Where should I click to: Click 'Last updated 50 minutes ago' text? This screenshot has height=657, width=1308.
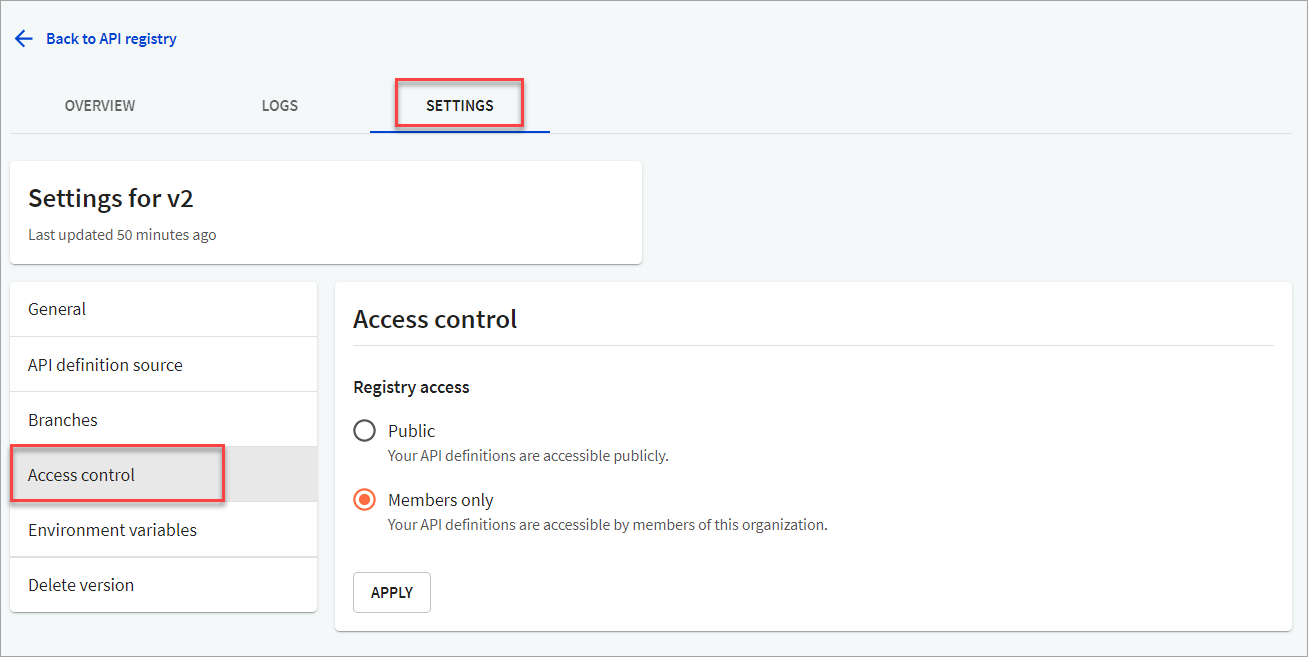[122, 235]
